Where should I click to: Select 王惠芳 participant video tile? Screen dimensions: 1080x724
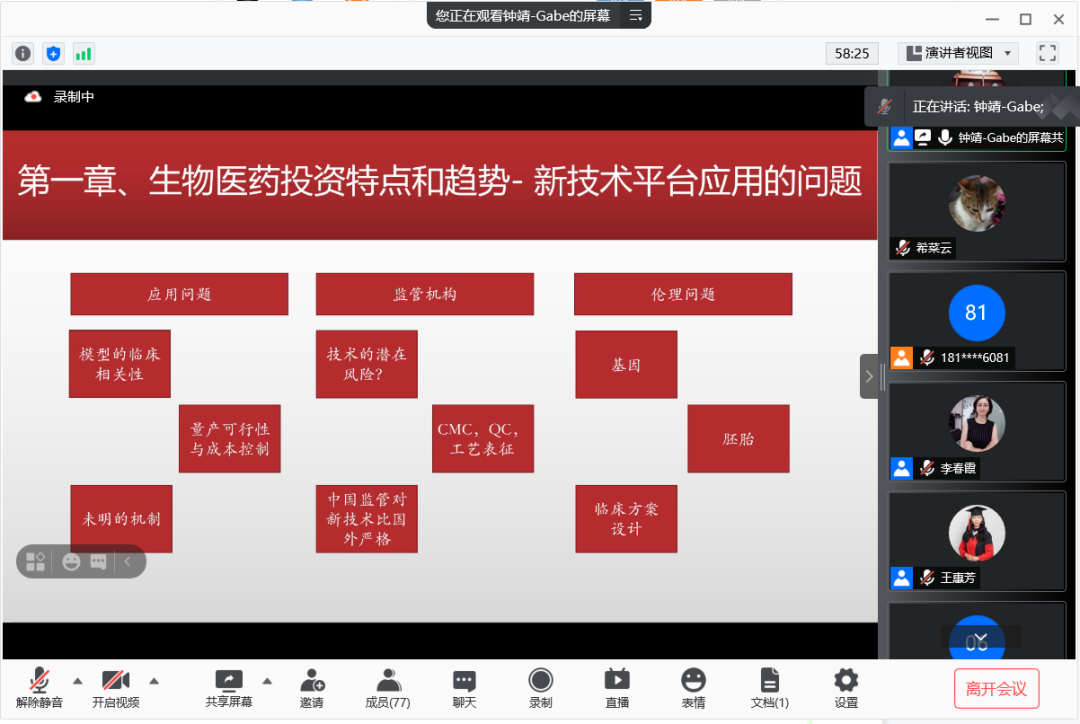coord(977,541)
